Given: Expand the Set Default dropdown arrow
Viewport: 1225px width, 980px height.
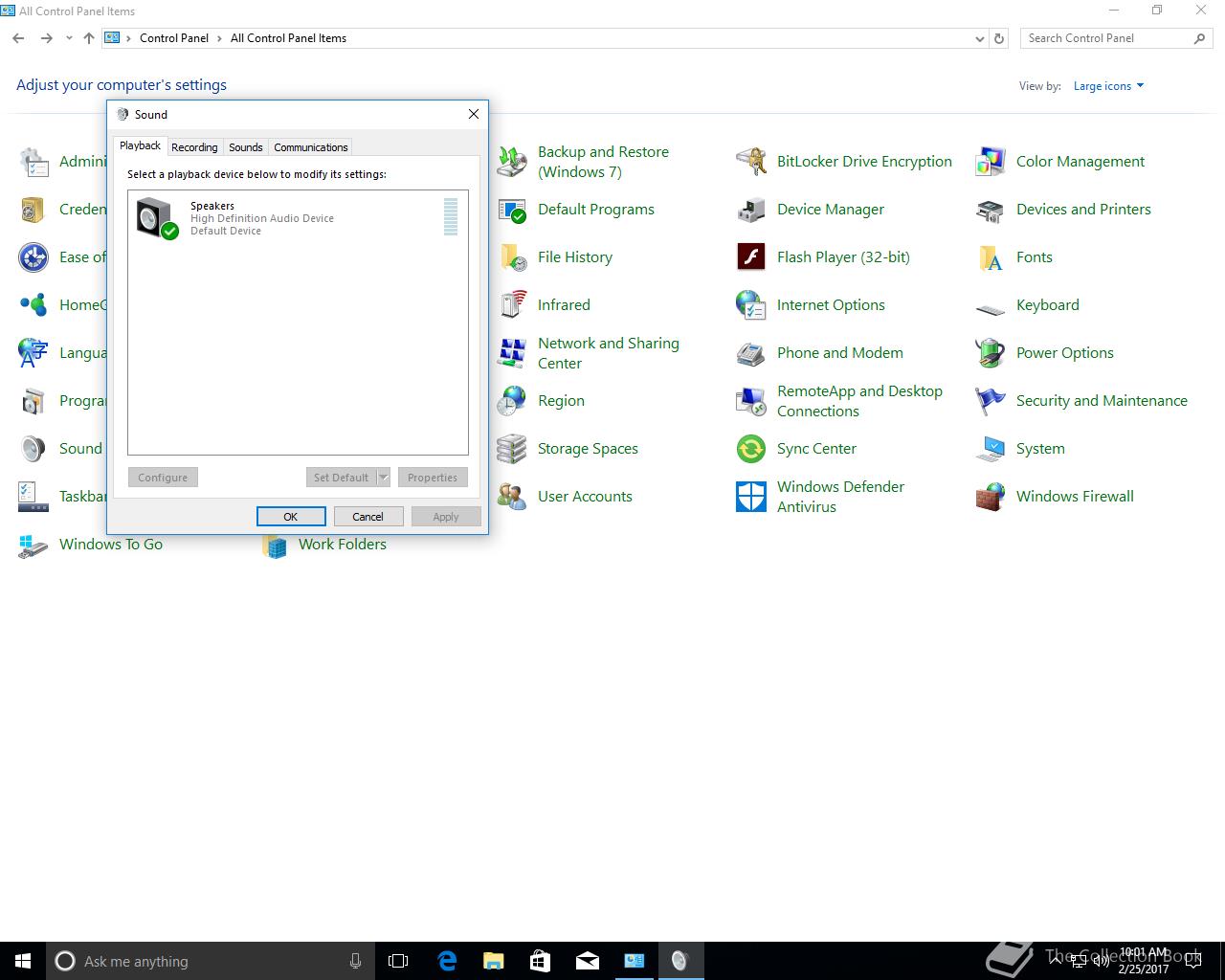Looking at the screenshot, I should click(x=383, y=478).
